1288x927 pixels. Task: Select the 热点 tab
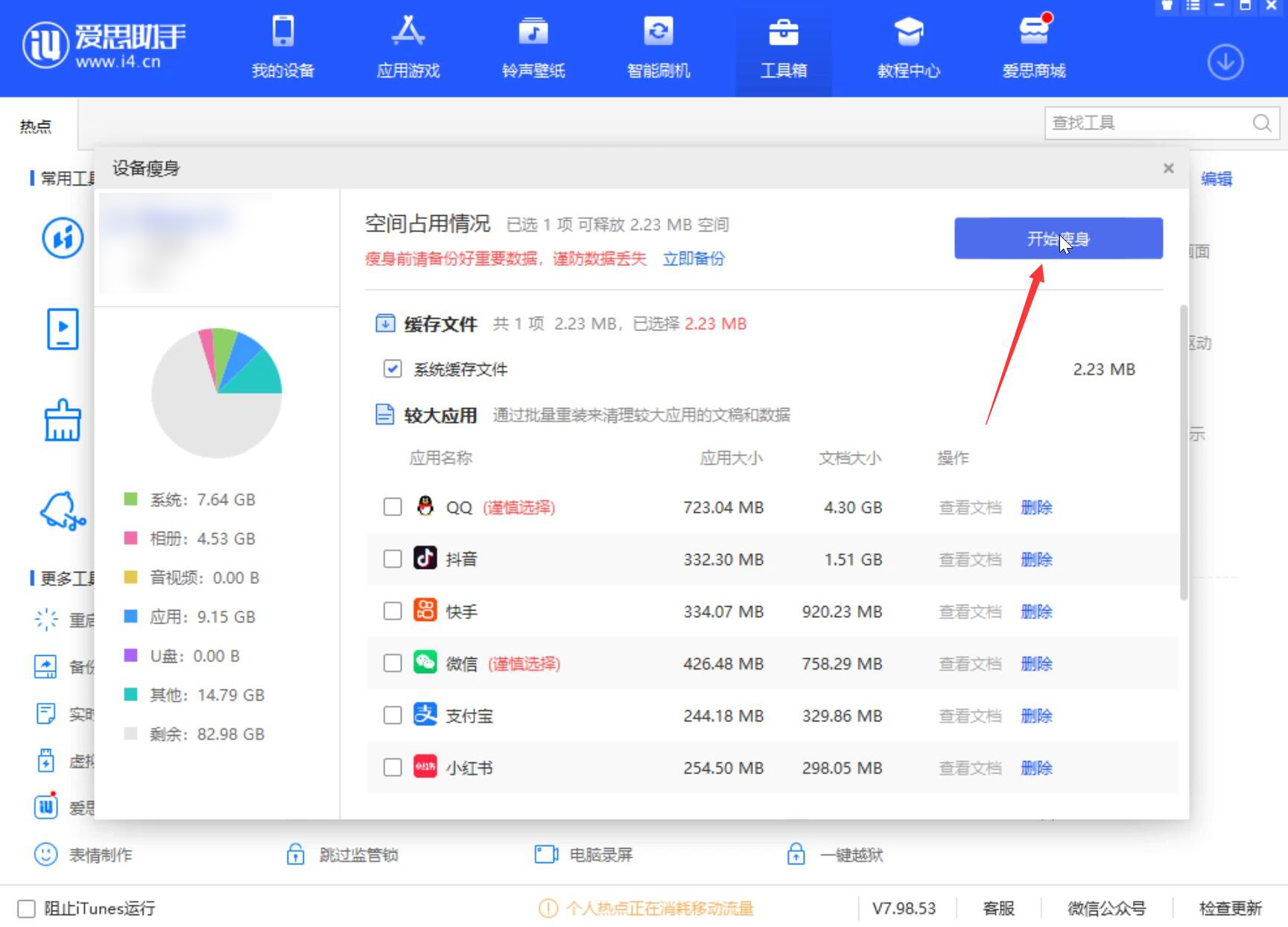coord(36,127)
